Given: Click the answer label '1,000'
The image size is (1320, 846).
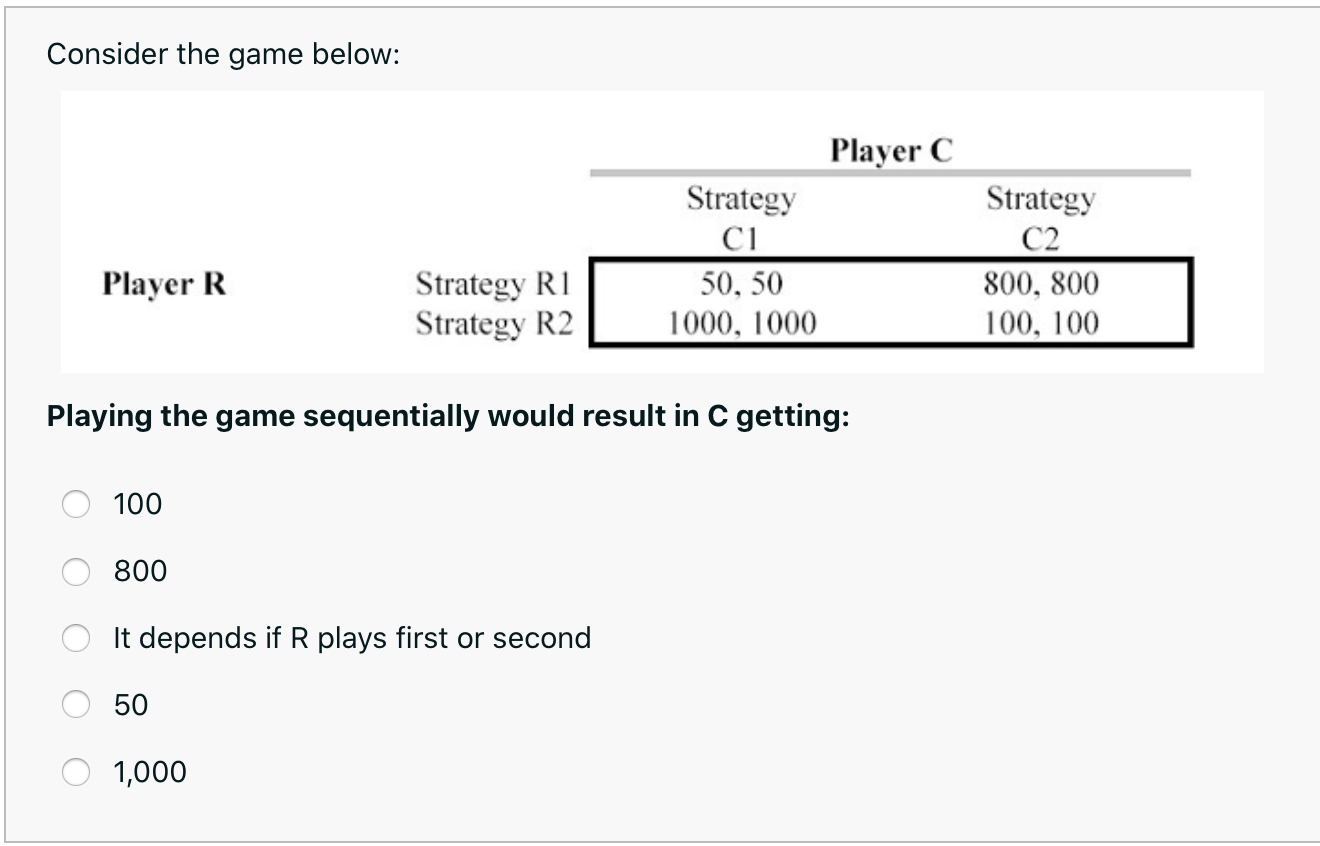Looking at the screenshot, I should click(x=150, y=772).
